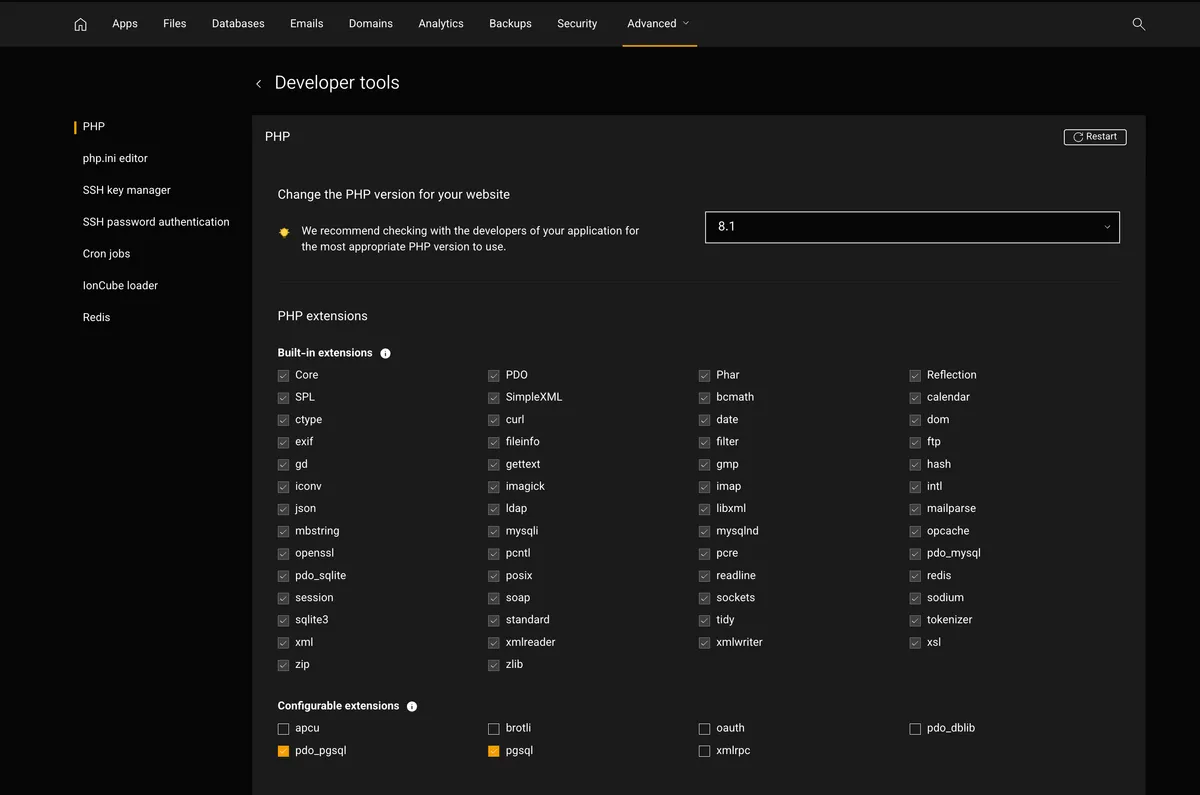Click the 'Change the PHP version' text
This screenshot has width=1200, height=795.
[394, 194]
